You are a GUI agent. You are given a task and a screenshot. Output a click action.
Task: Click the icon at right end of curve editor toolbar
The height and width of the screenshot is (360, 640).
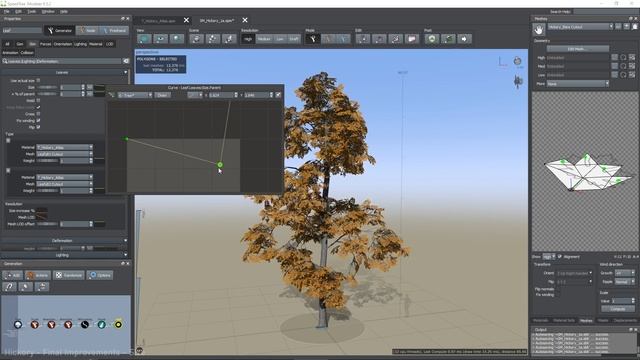pyautogui.click(x=278, y=95)
